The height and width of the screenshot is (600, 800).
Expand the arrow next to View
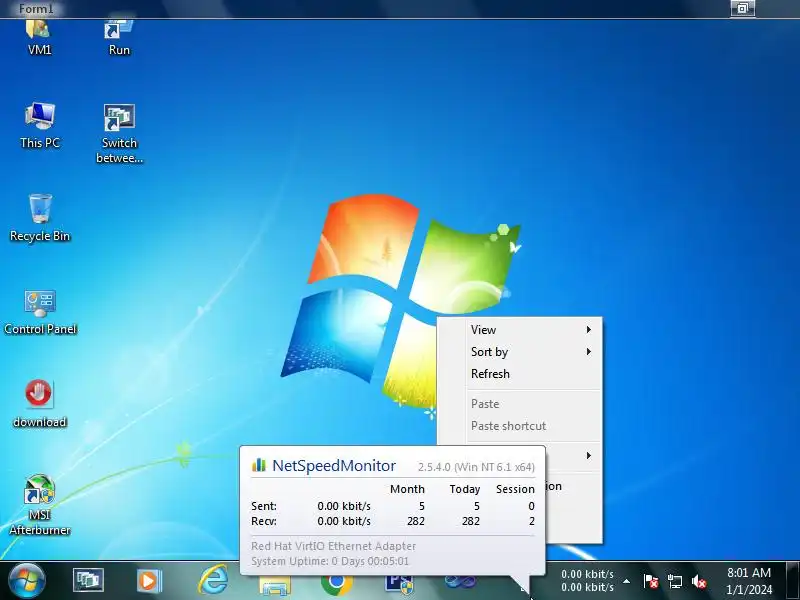[589, 330]
